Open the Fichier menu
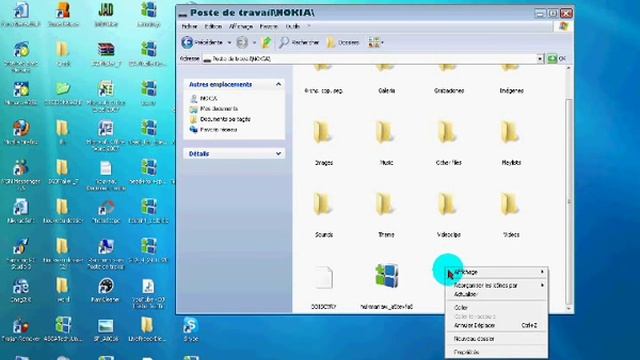The image size is (640, 360). click(189, 27)
